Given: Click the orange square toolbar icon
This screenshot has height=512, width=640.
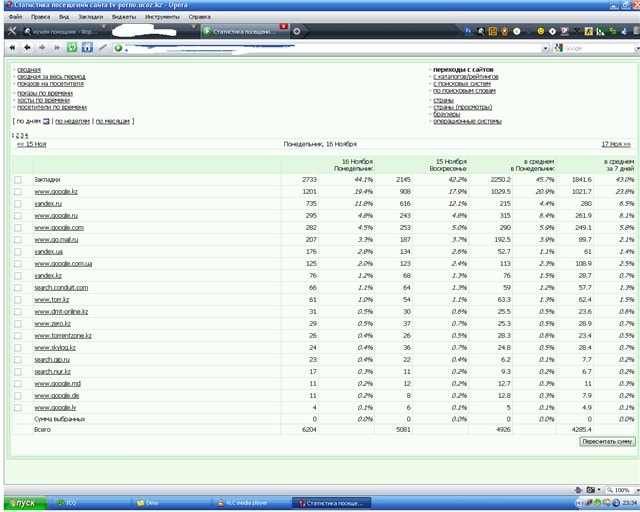Looking at the screenshot, I should [x=493, y=31].
